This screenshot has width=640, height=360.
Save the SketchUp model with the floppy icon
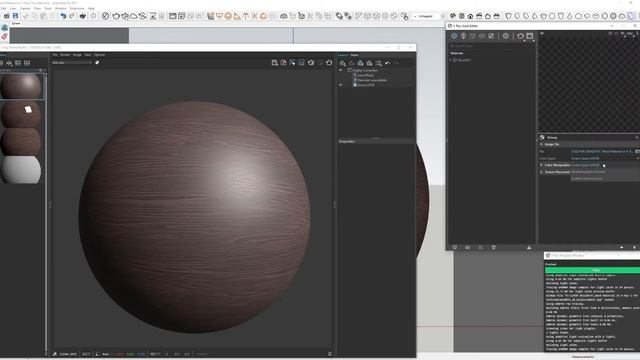pyautogui.click(x=15, y=16)
